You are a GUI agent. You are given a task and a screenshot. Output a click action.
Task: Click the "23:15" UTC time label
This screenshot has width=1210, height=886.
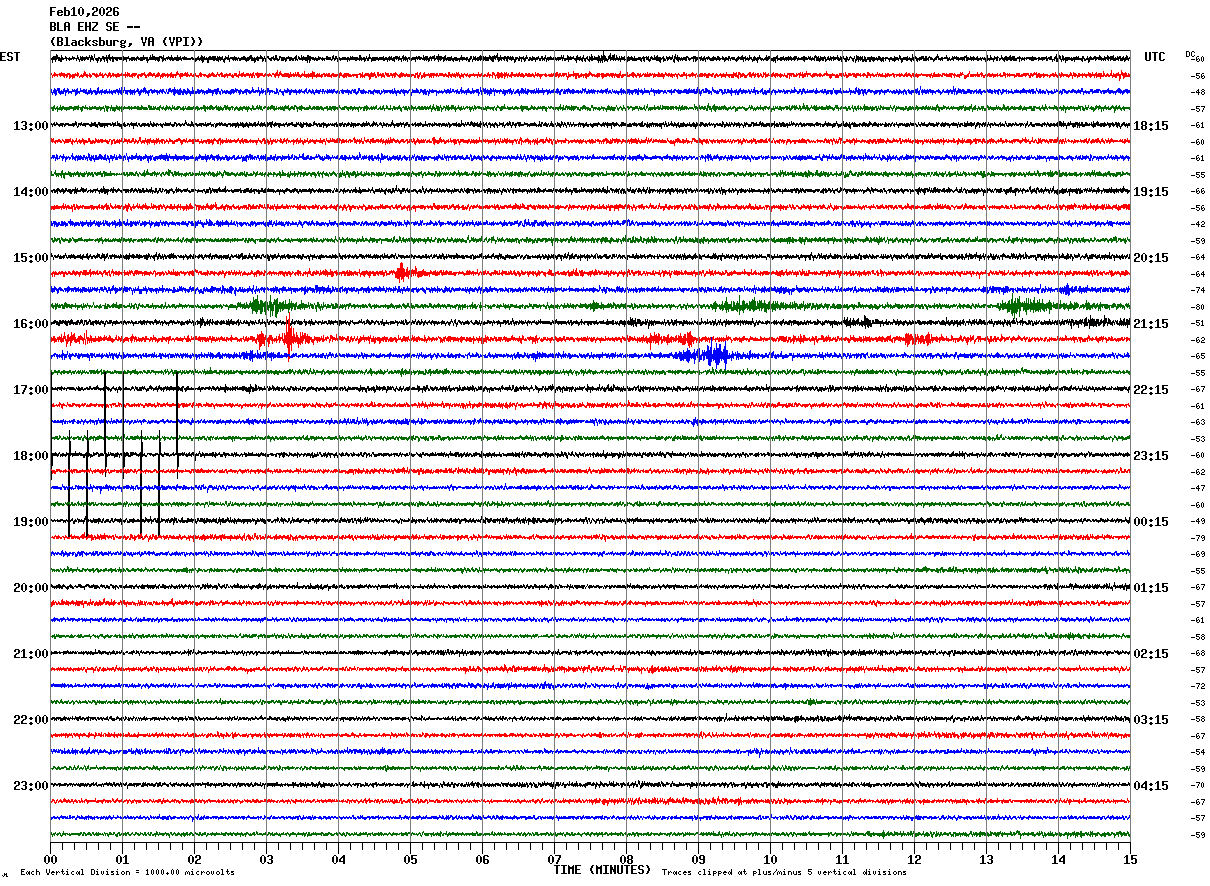tap(1151, 456)
